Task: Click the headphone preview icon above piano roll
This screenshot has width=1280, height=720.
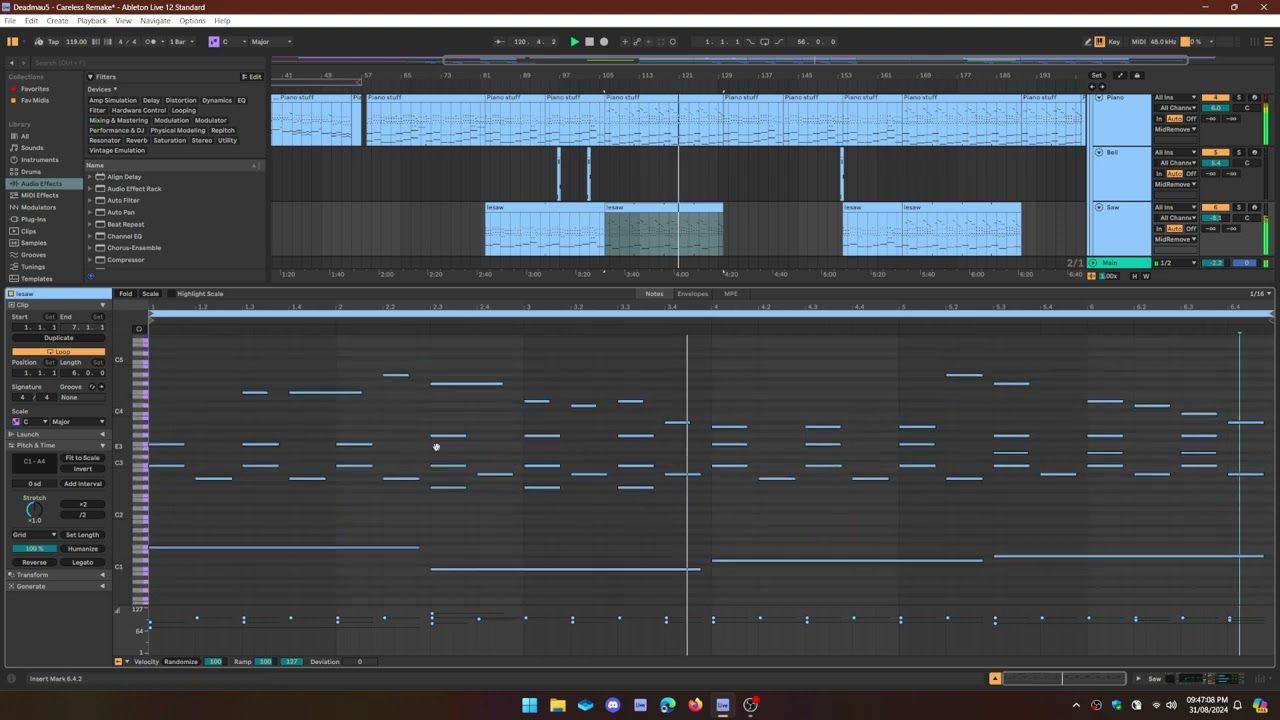Action: (x=139, y=328)
